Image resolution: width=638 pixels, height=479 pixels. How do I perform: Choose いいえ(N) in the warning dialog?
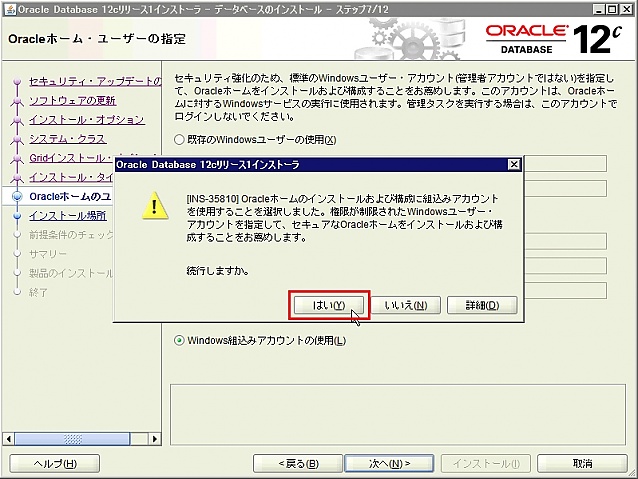(x=406, y=305)
